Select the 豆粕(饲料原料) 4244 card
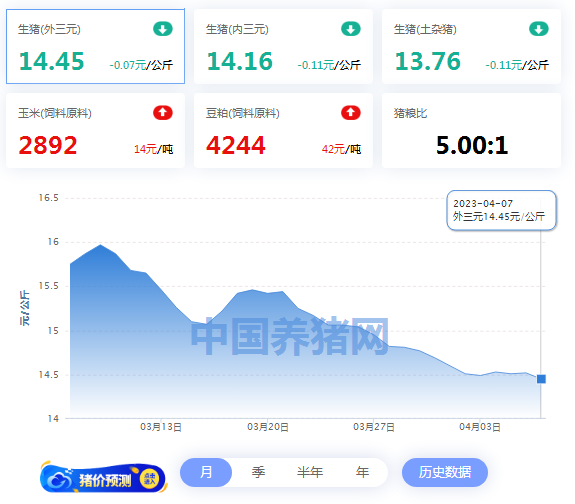 tap(283, 131)
